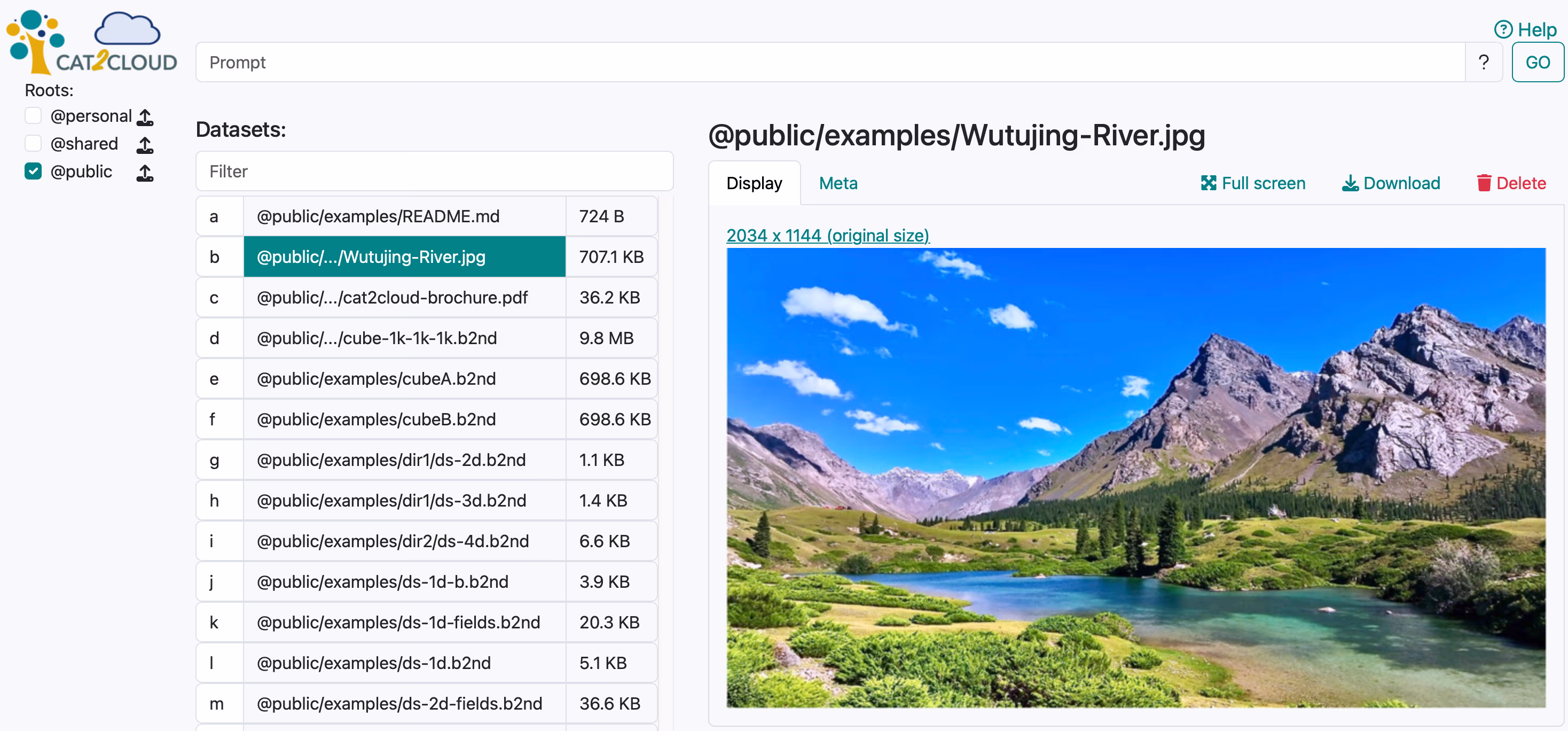Open the original size image link
Screen dimensions: 1568x731
828,235
